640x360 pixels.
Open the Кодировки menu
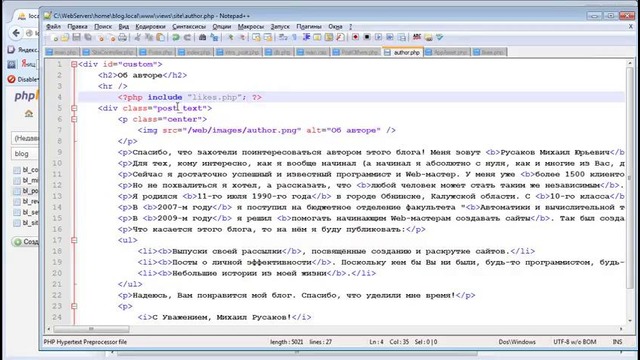tap(150, 27)
